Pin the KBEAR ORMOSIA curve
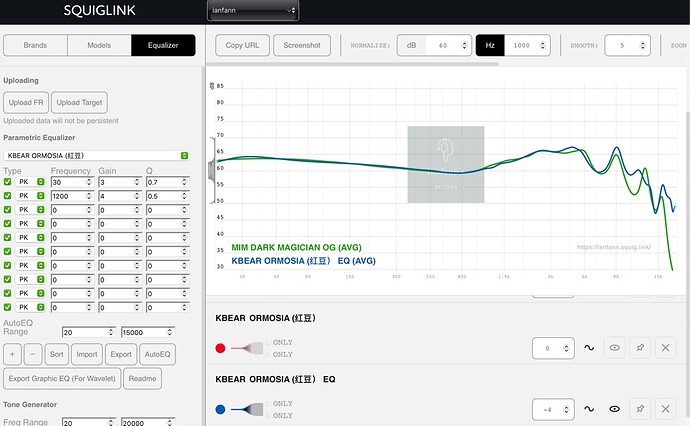Image resolution: width=690 pixels, height=426 pixels. tap(640, 348)
